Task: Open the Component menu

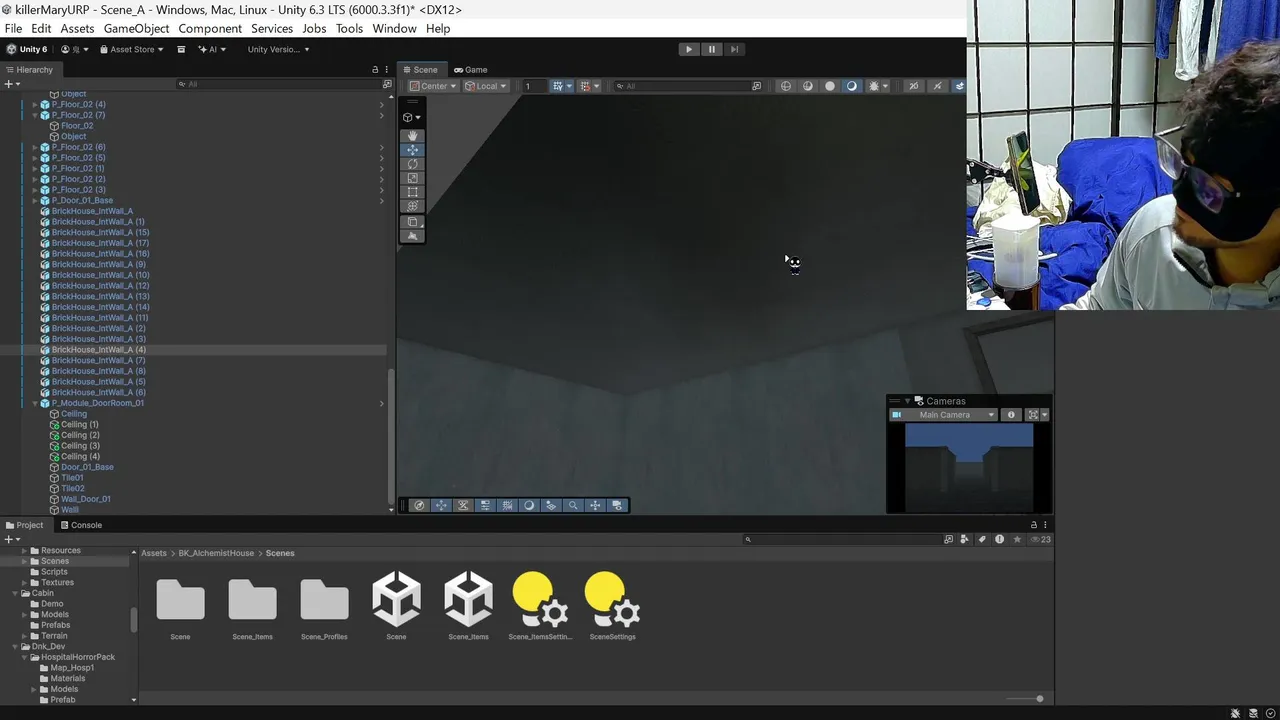Action: pos(210,28)
